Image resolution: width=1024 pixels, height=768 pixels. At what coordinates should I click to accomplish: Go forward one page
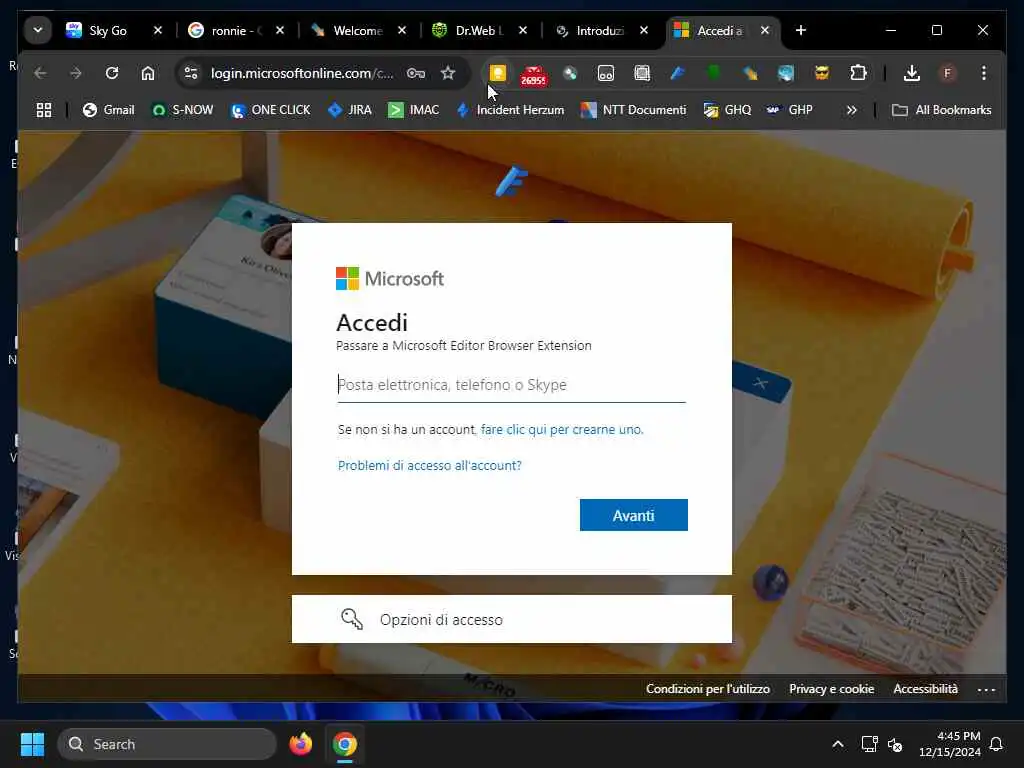76,73
